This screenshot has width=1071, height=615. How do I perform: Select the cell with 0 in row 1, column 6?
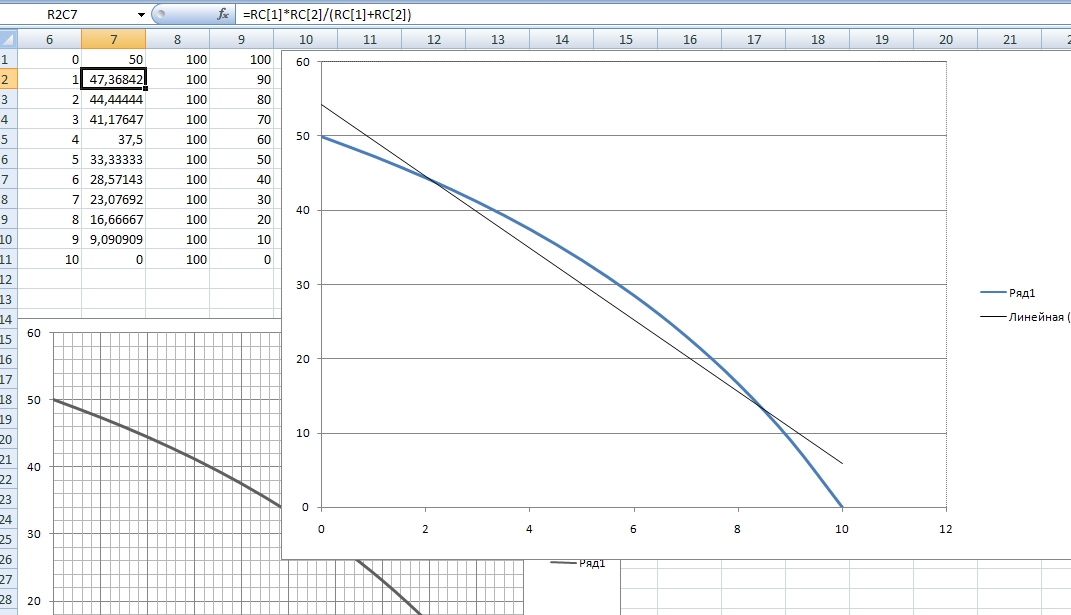click(x=49, y=59)
